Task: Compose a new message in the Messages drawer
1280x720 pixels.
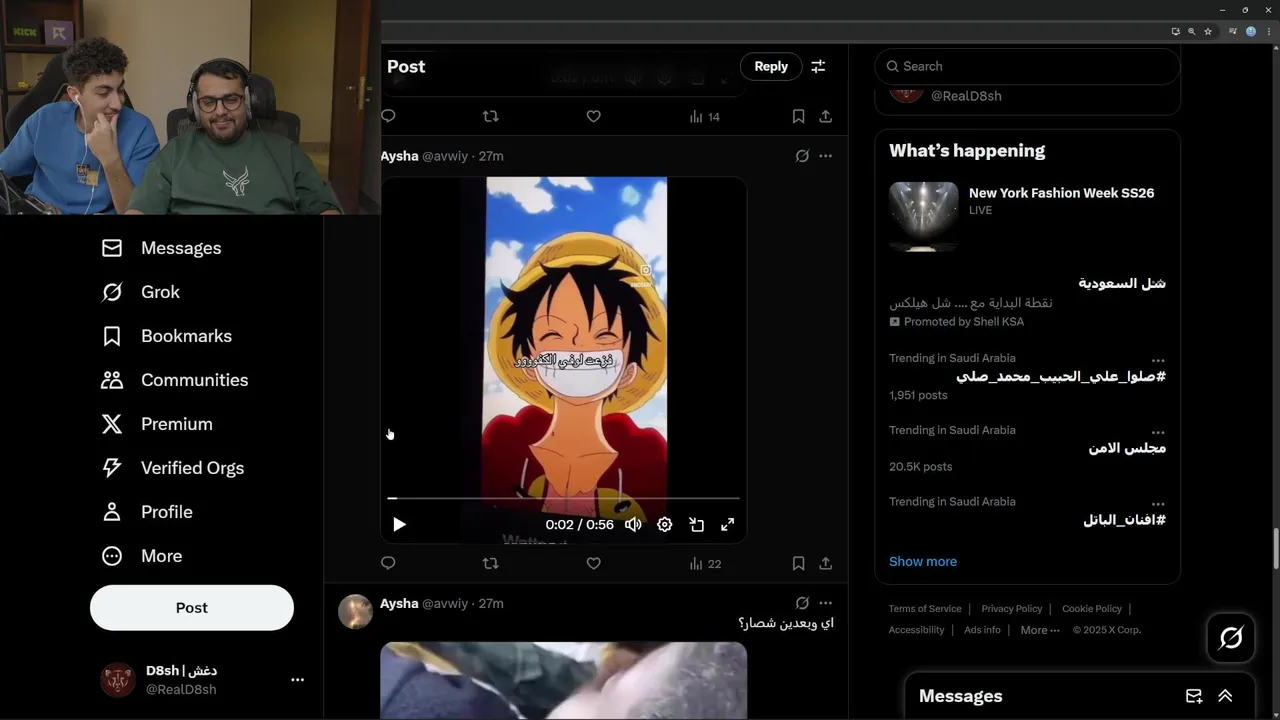Action: click(1194, 696)
